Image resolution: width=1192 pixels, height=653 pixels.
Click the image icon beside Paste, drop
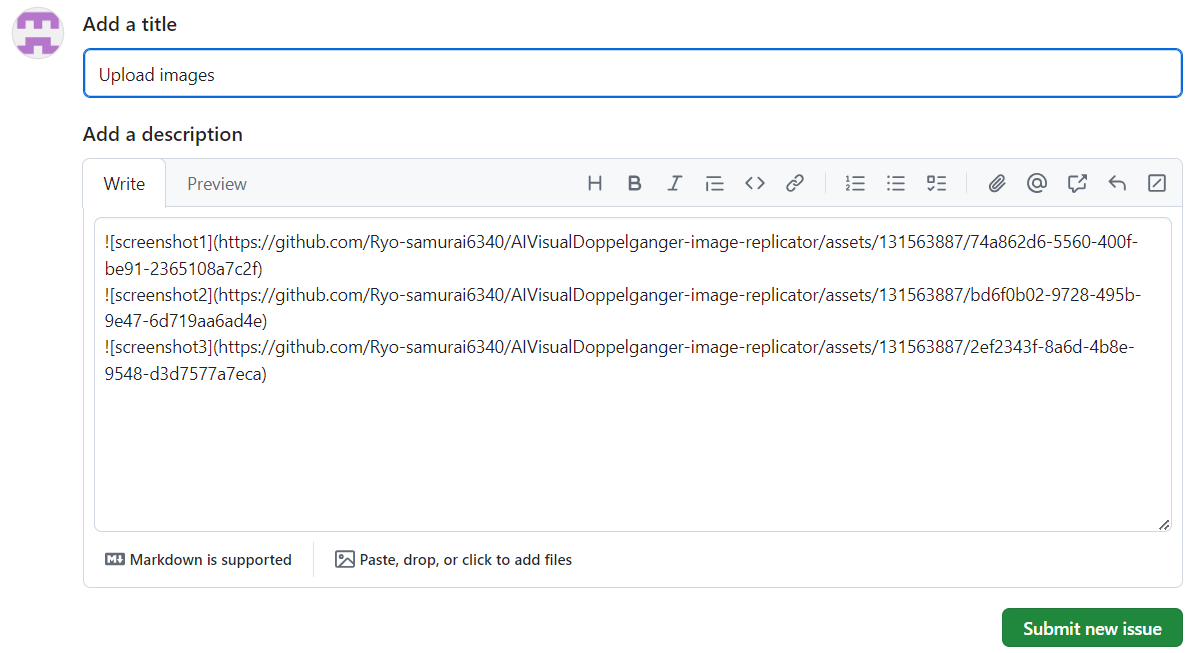tap(344, 559)
